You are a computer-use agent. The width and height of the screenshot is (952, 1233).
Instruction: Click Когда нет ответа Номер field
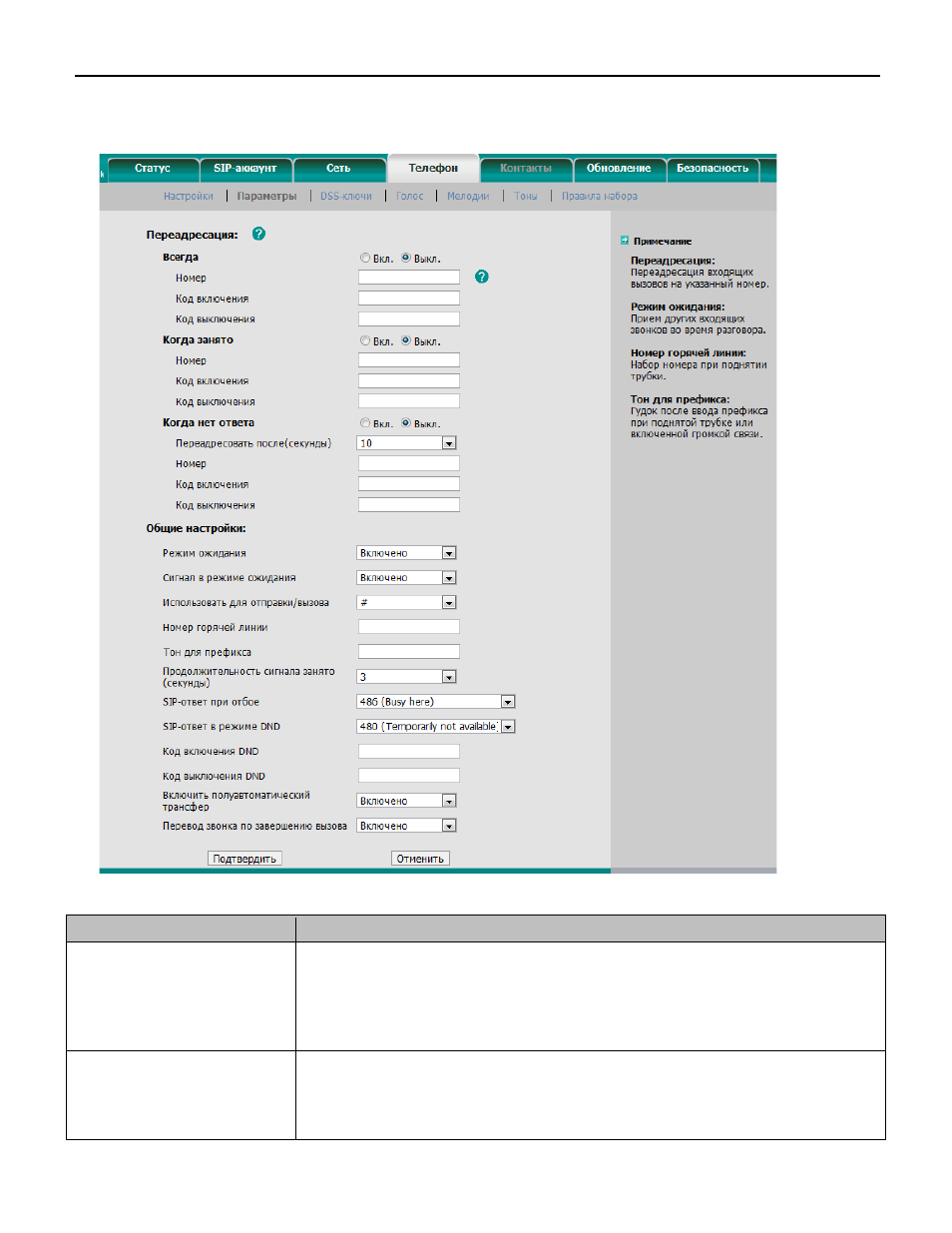coord(409,464)
